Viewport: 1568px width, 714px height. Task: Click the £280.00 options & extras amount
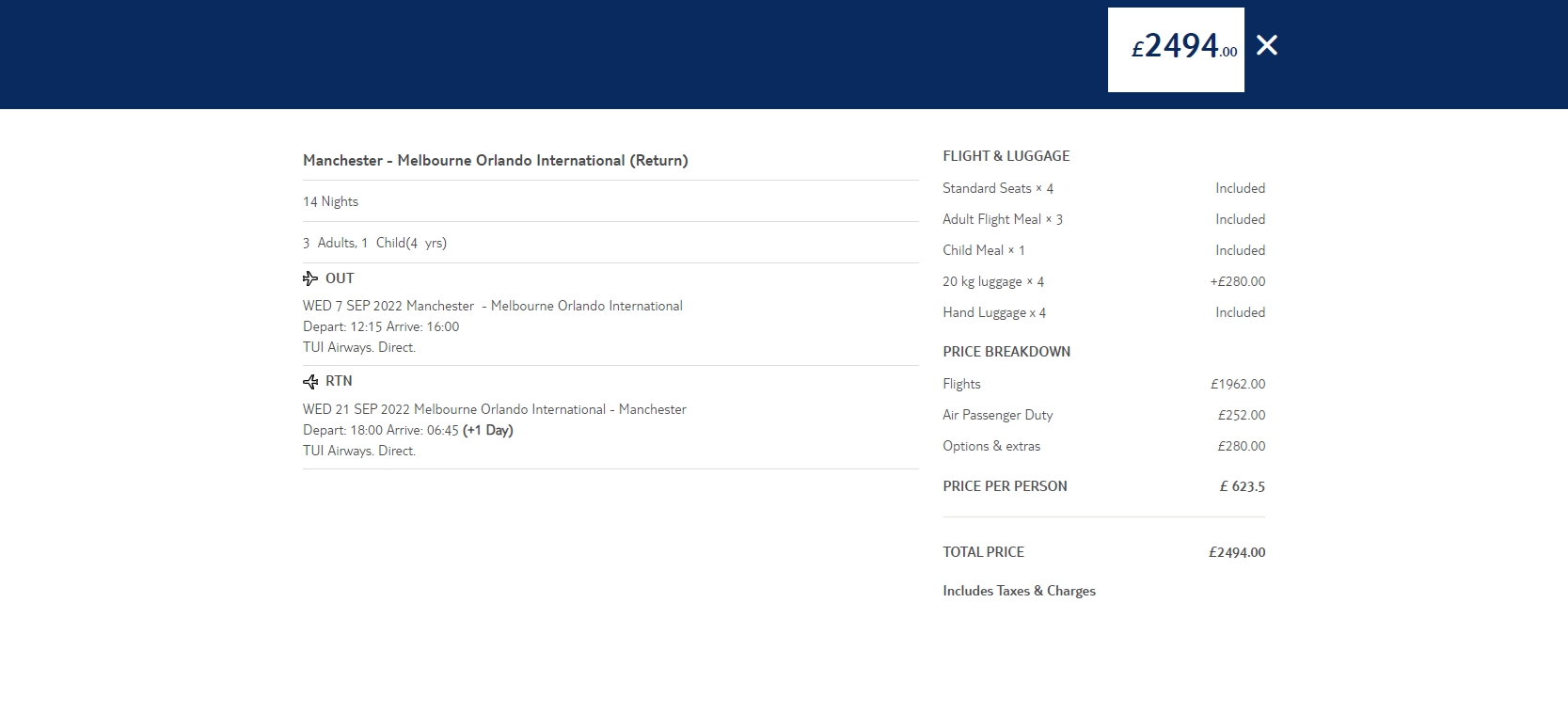coord(1242,446)
